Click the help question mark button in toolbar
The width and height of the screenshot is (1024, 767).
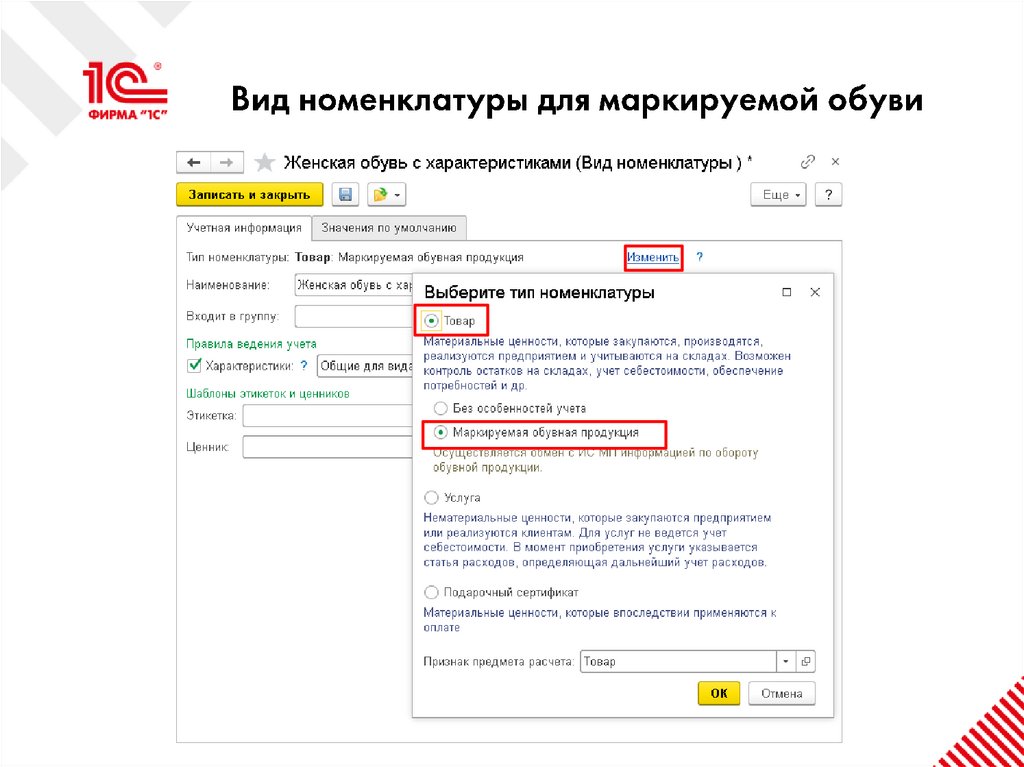828,195
